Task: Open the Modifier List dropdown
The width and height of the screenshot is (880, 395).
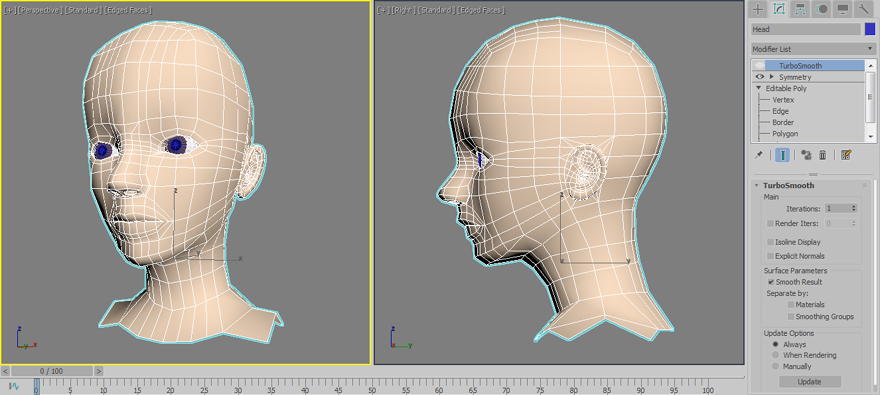Action: pos(813,49)
